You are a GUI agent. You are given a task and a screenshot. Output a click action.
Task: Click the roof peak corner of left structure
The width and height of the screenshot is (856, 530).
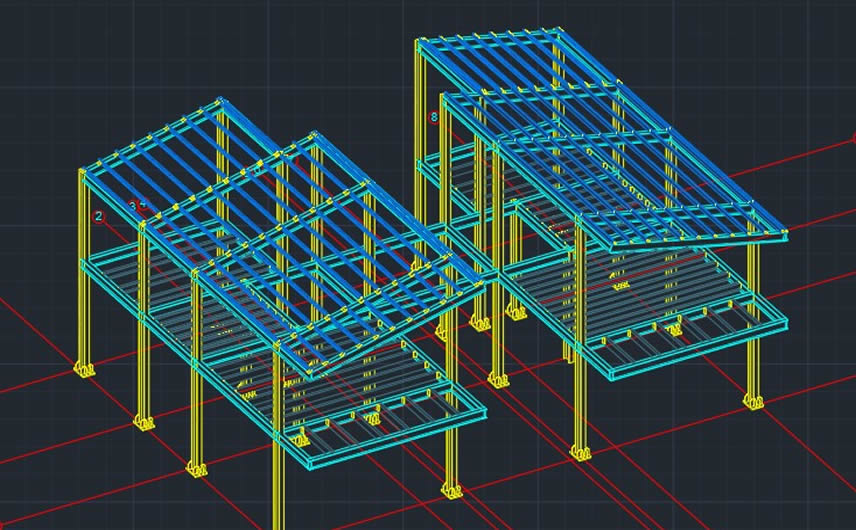click(x=221, y=101)
